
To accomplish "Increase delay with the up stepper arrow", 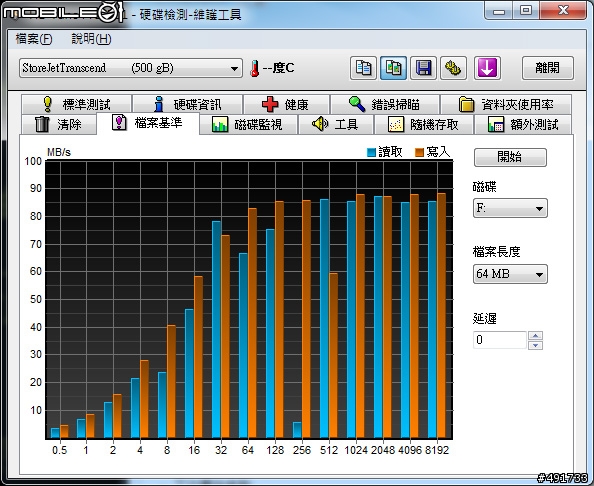I will tap(535, 336).
